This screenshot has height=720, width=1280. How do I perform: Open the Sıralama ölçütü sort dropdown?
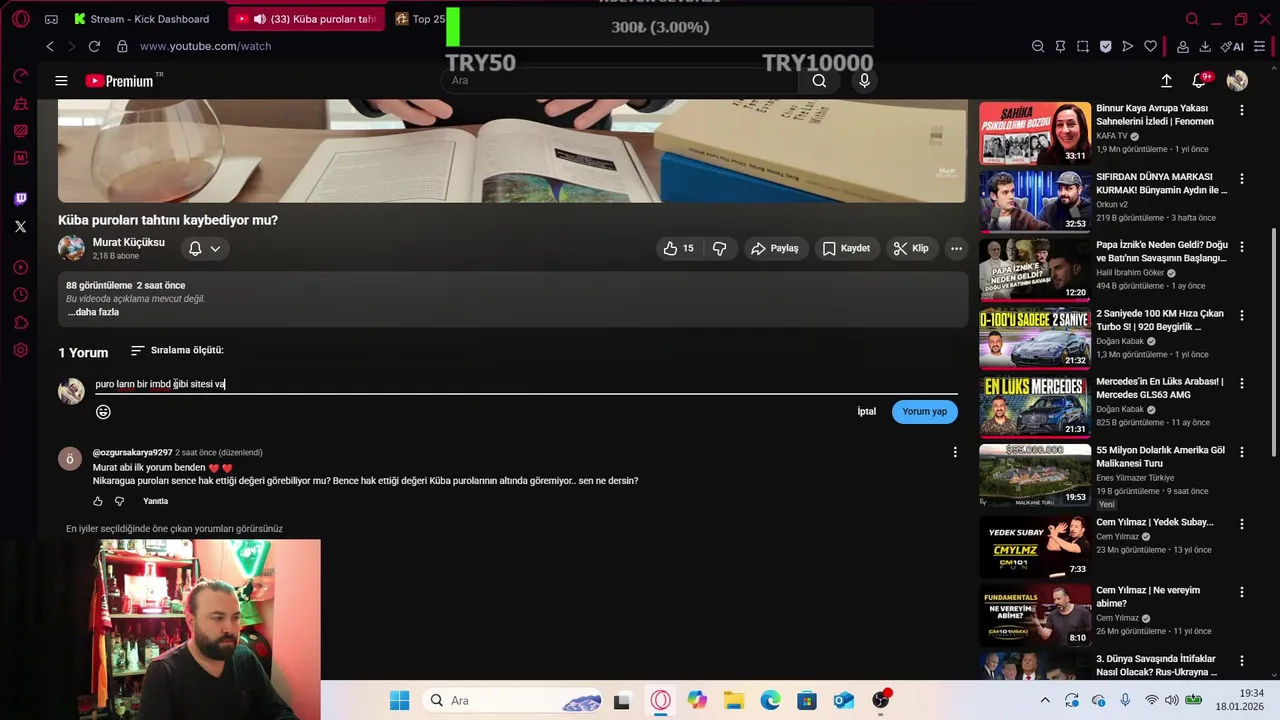tap(177, 350)
